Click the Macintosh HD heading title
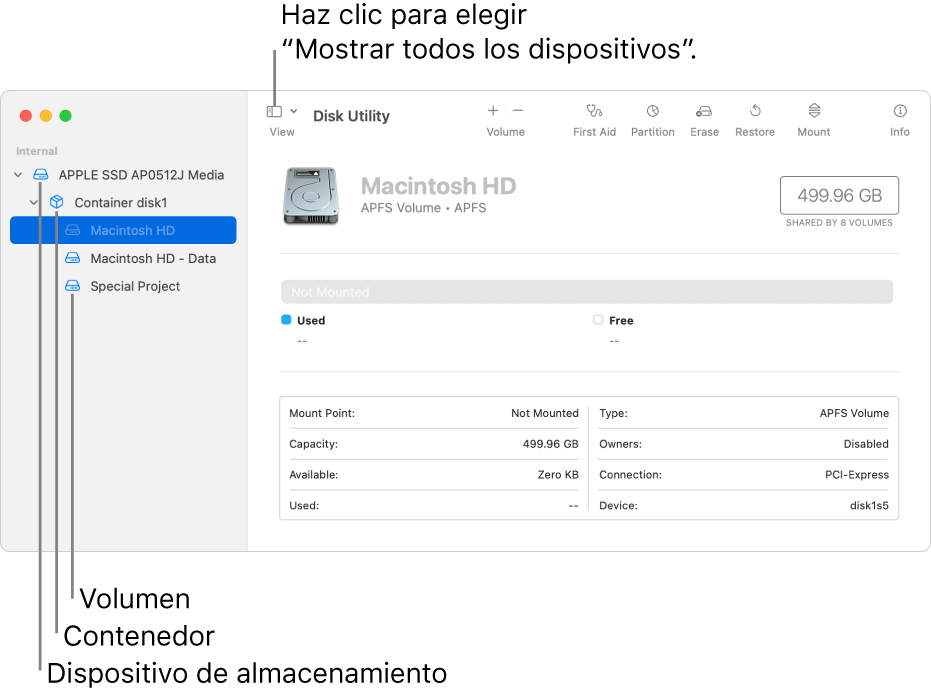Screen dimensions: 931x697 [438, 186]
